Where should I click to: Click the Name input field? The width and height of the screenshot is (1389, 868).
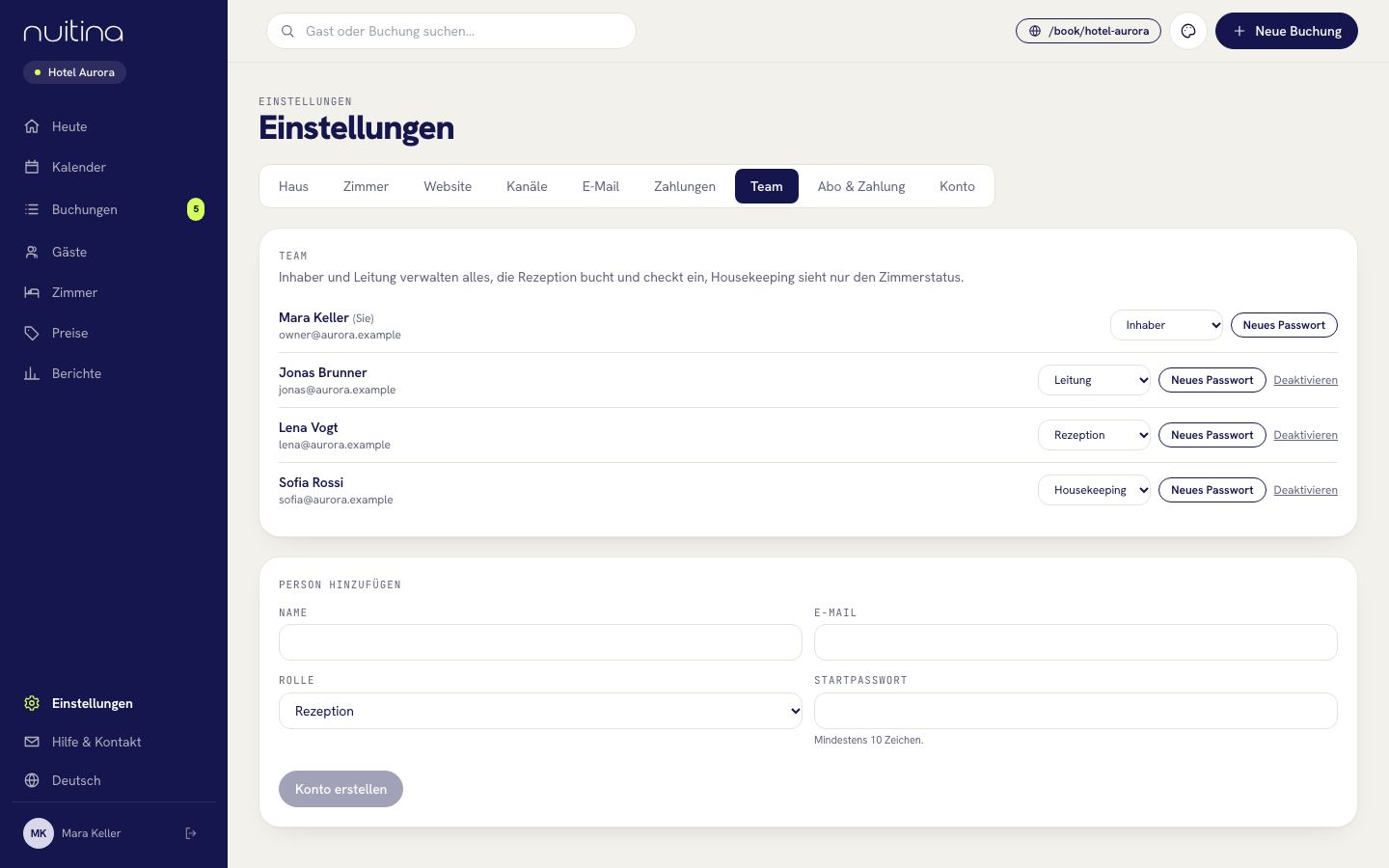[x=540, y=642]
